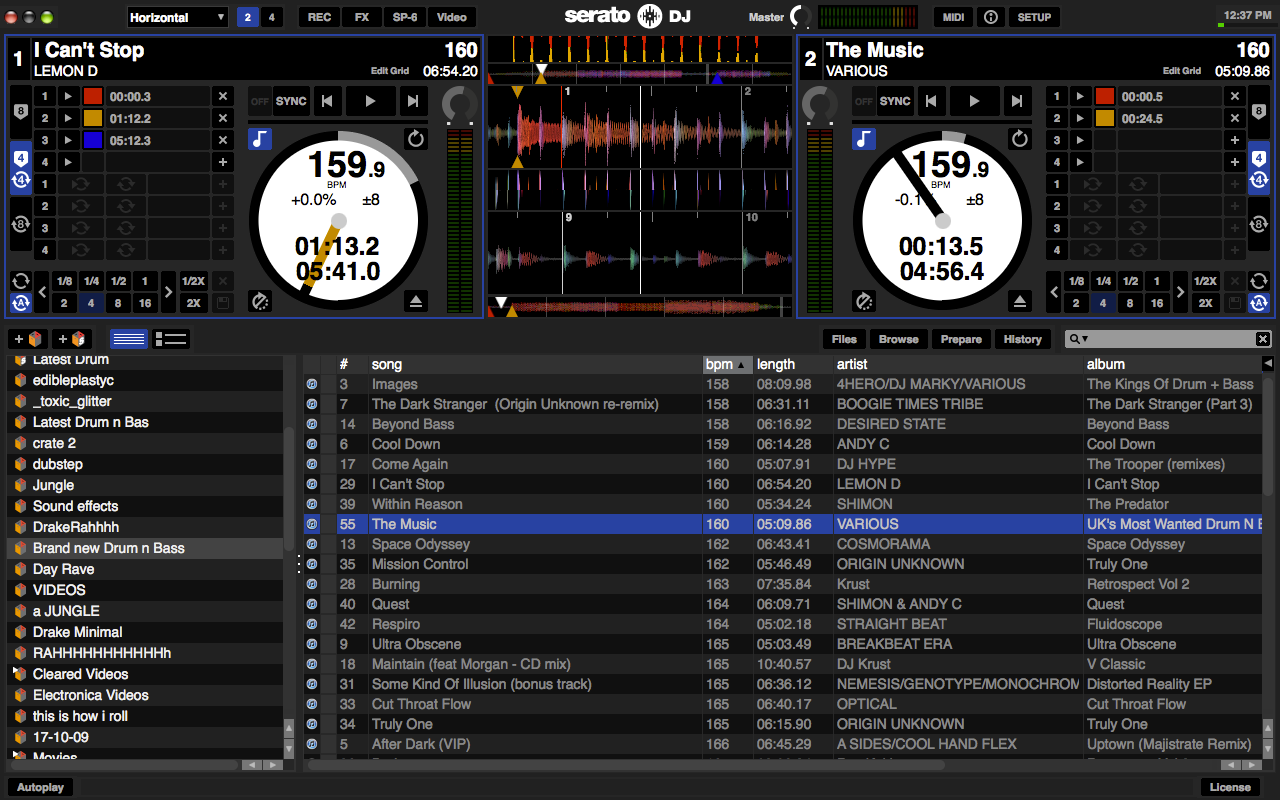Image resolution: width=1280 pixels, height=800 pixels.
Task: Add a smart crate with the second plus icon
Action: point(72,339)
